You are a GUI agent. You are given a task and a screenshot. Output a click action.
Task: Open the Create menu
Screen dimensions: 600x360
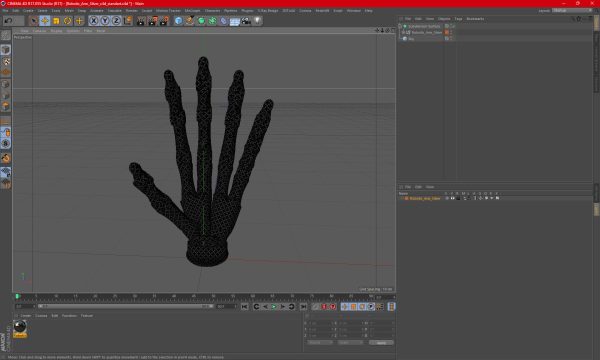(28, 11)
